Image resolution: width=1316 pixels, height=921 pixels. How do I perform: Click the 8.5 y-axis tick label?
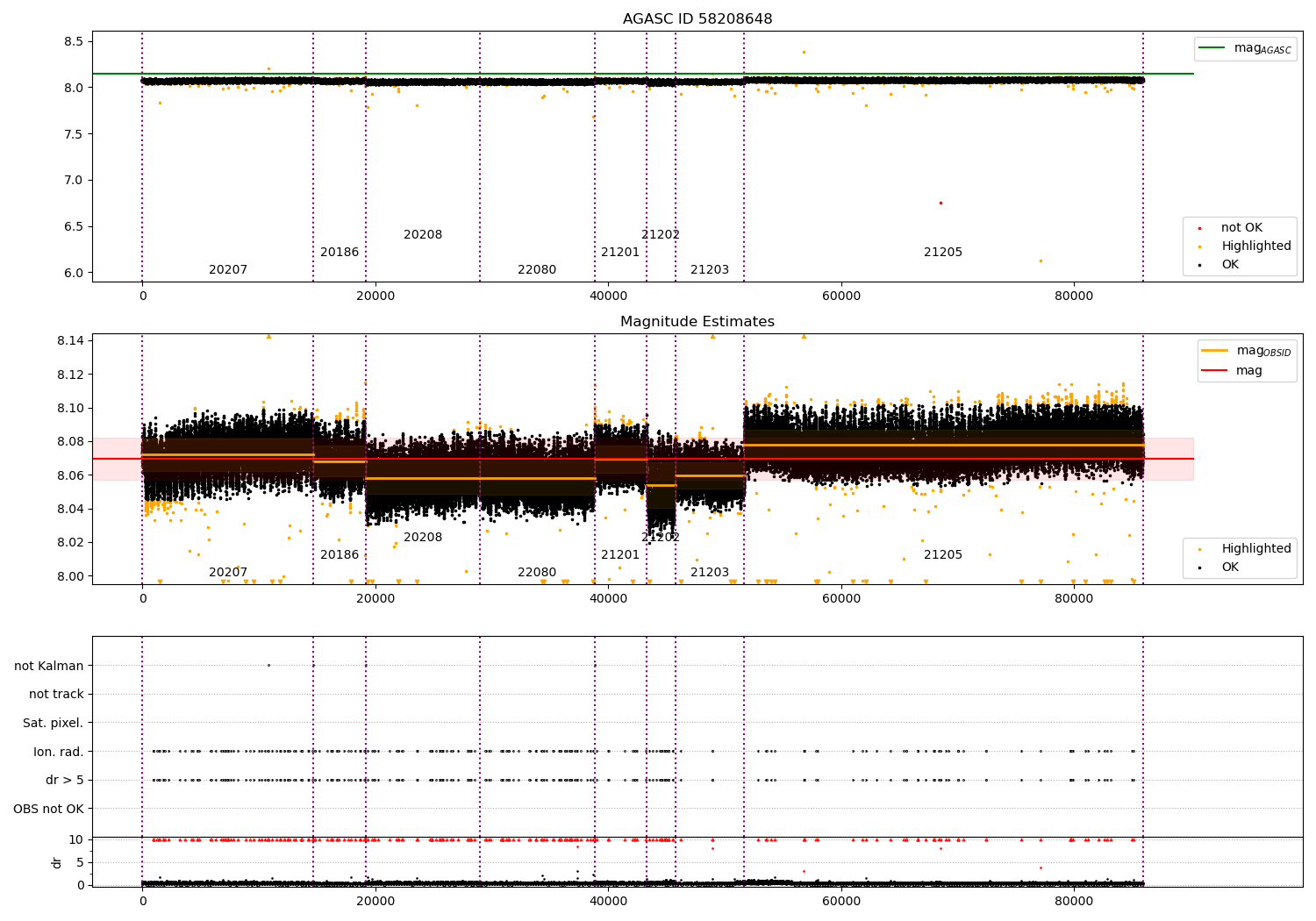point(74,42)
